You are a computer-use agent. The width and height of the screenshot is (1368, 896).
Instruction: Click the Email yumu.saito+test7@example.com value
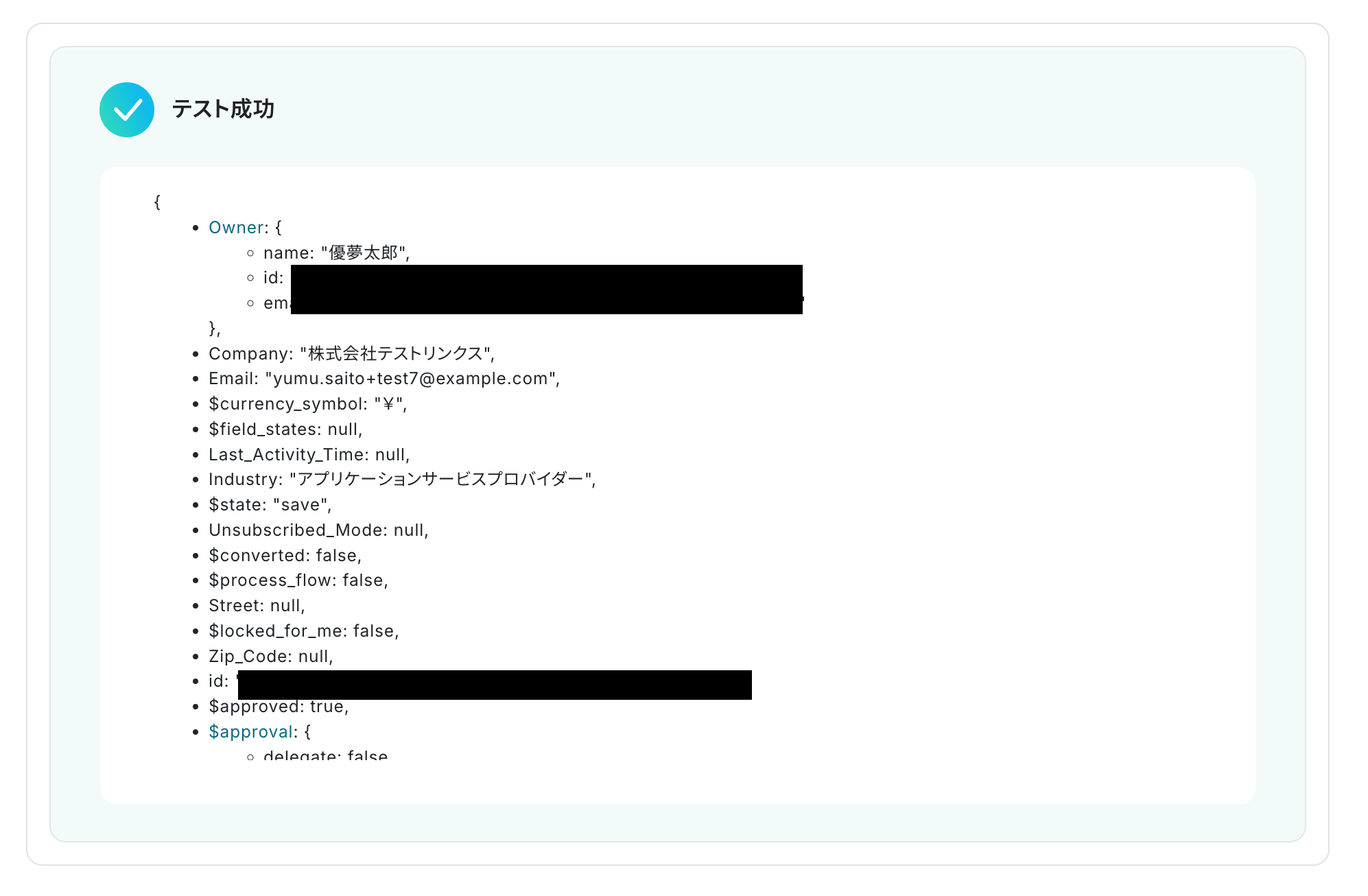(410, 379)
